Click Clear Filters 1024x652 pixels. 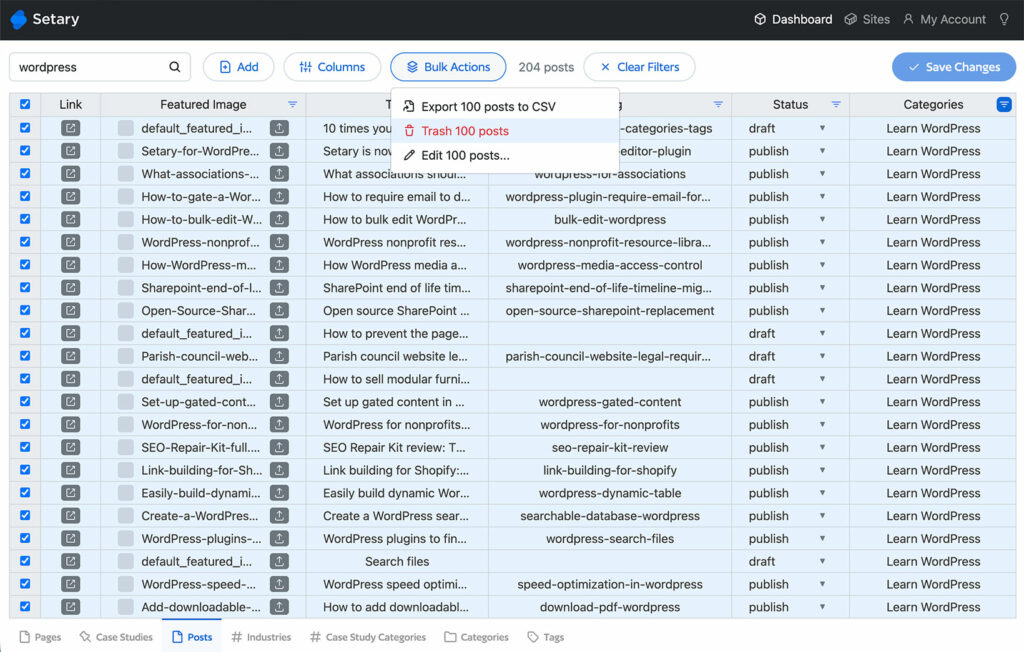pyautogui.click(x=639, y=67)
